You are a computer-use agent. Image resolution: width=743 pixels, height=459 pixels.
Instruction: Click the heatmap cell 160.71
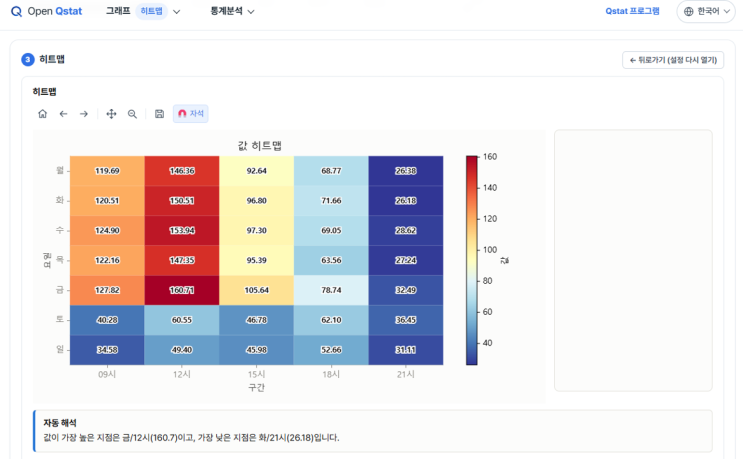[182, 290]
